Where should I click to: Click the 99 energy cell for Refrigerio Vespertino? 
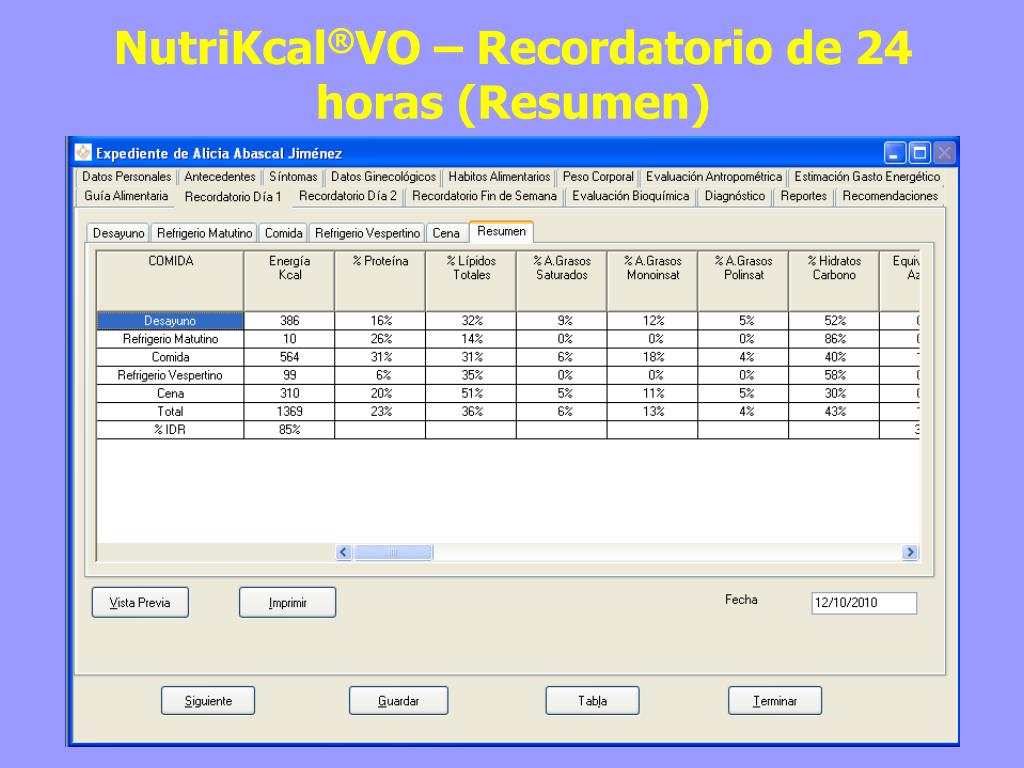click(289, 376)
